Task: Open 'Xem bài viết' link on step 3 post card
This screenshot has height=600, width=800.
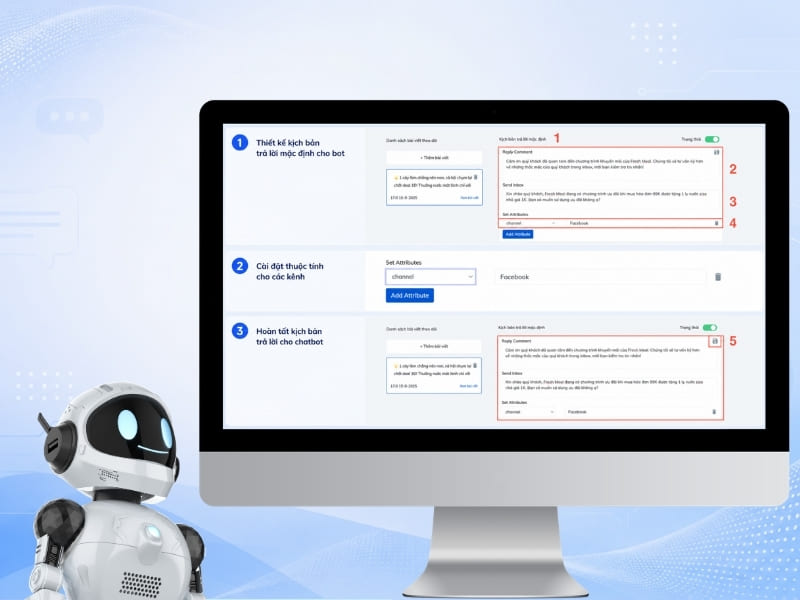Action: [468, 386]
